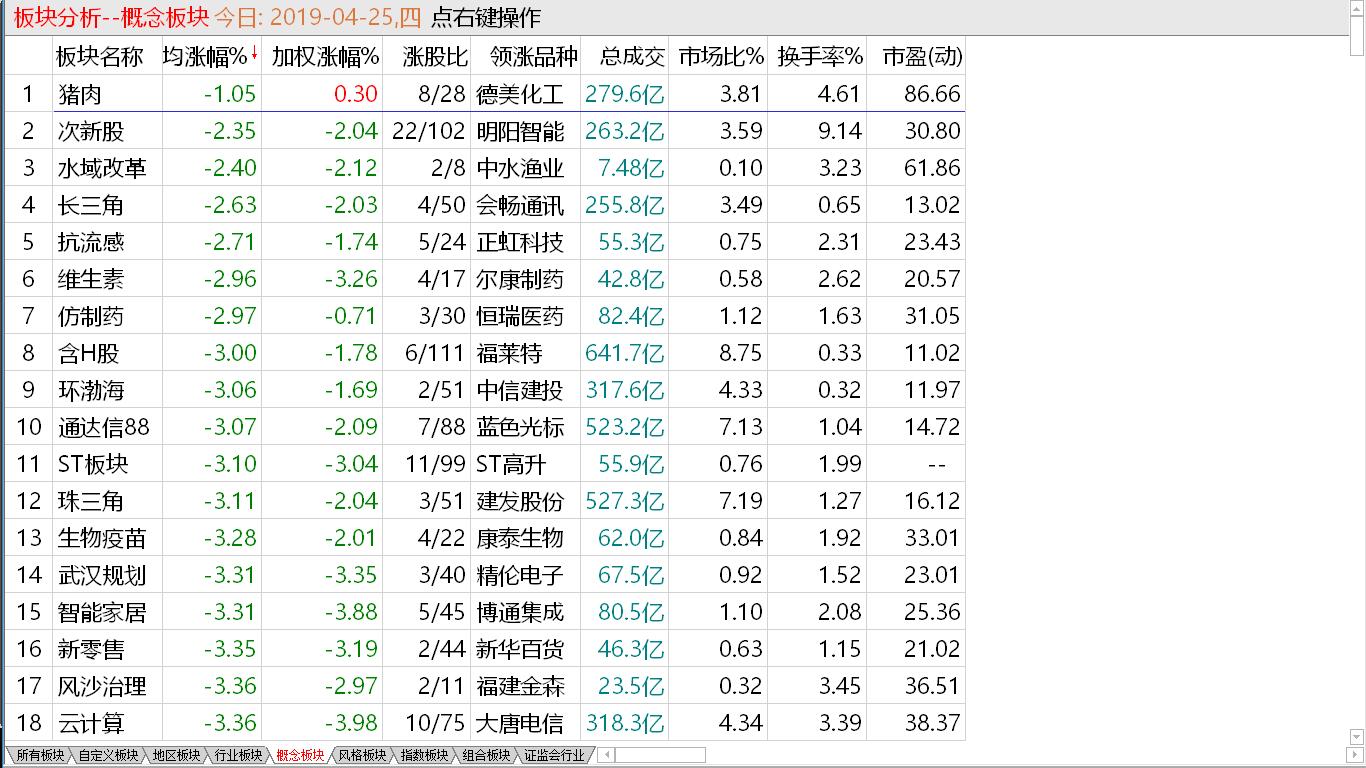
Task: Select the 含H股 sector row
Action: [x=484, y=353]
